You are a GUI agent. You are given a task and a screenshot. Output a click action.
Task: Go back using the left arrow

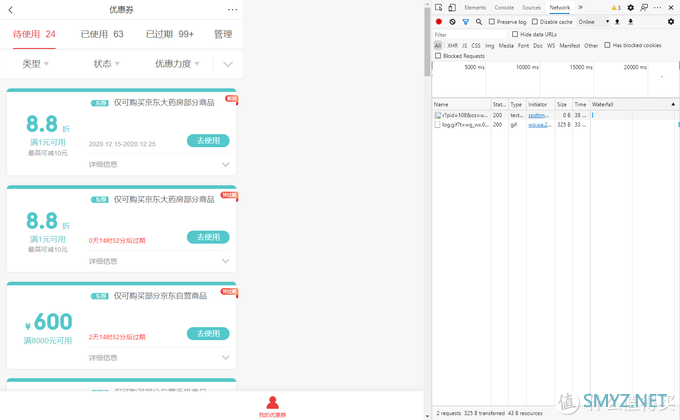(10, 10)
